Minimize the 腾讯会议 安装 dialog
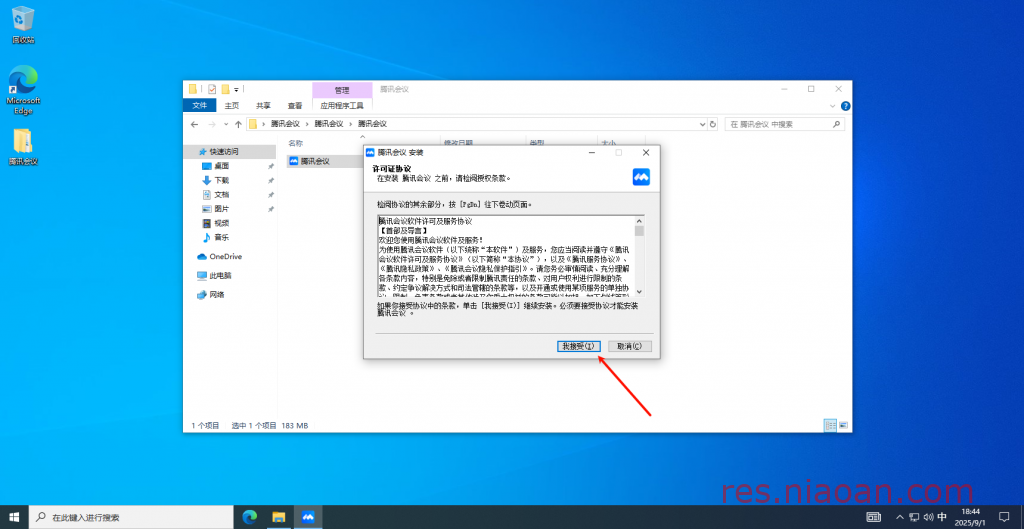Viewport: 1024px width, 529px height. point(592,152)
